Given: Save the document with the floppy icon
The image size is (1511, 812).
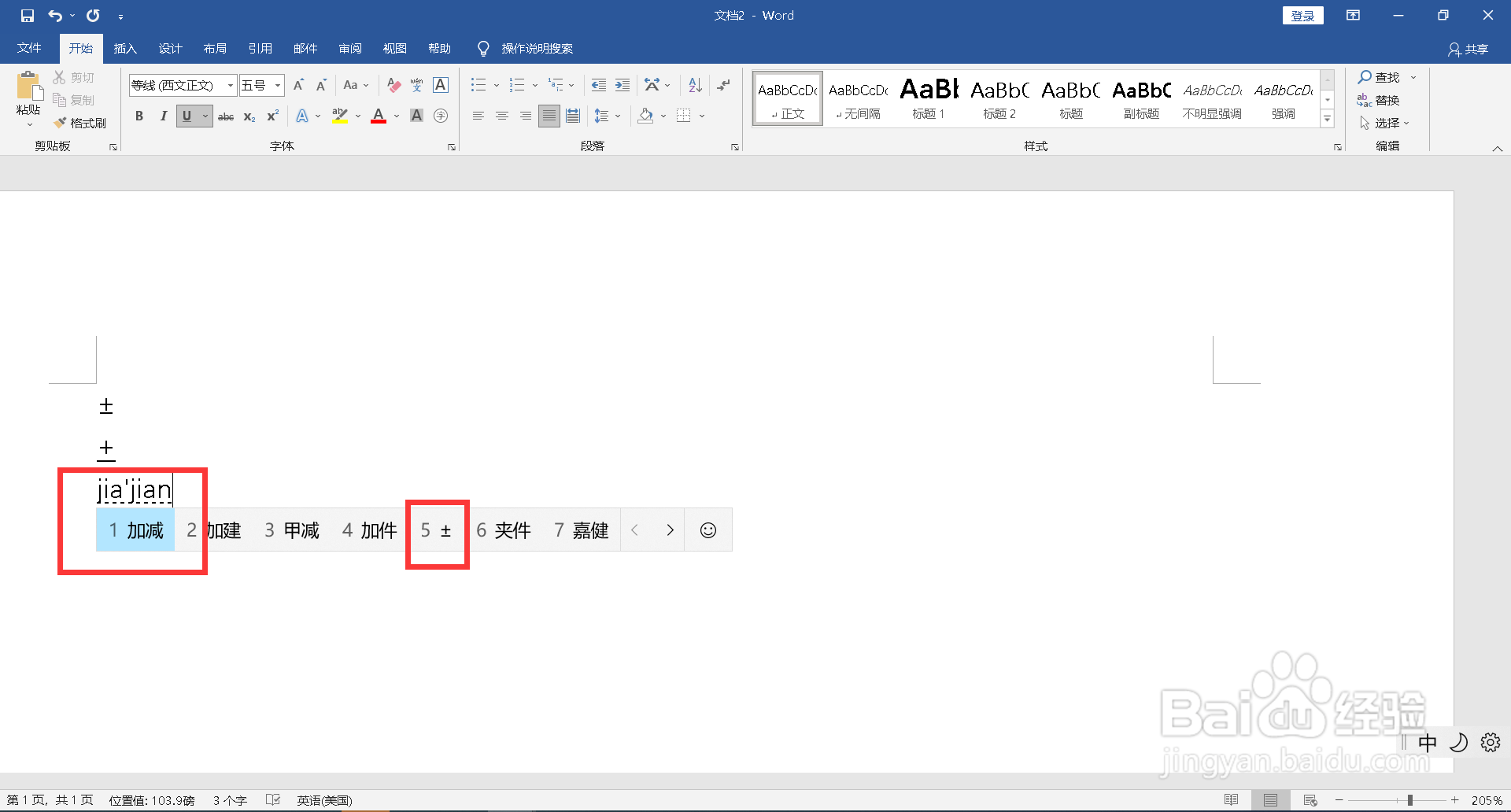Looking at the screenshot, I should 28,16.
